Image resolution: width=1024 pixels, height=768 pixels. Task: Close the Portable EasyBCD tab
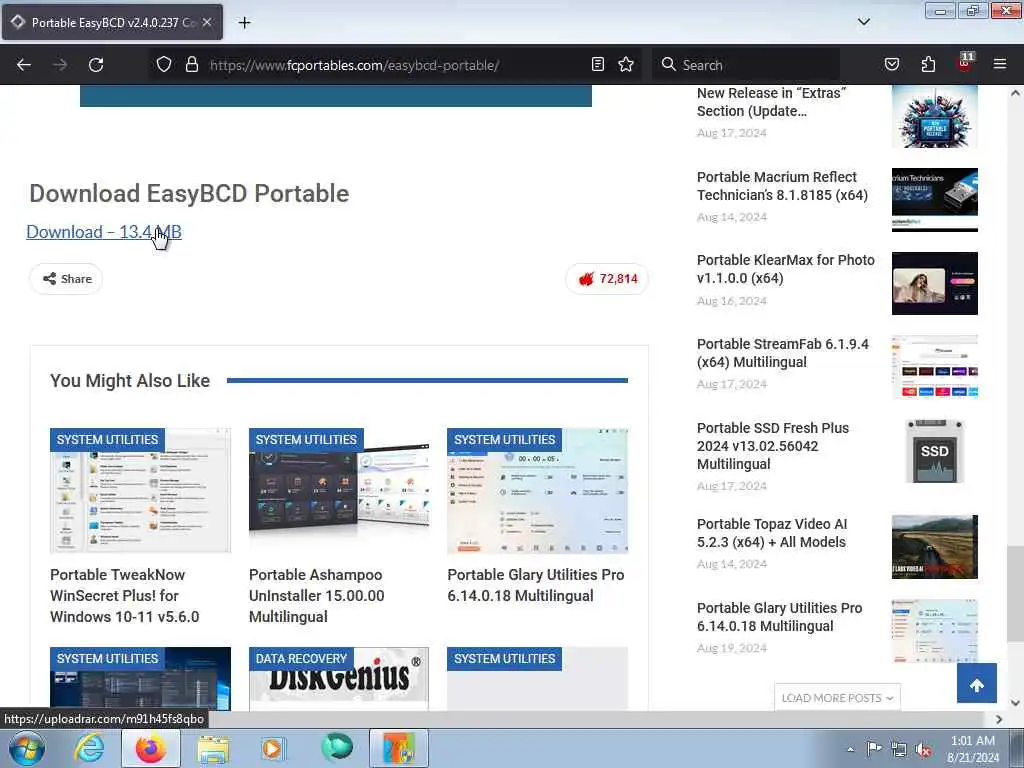click(206, 22)
